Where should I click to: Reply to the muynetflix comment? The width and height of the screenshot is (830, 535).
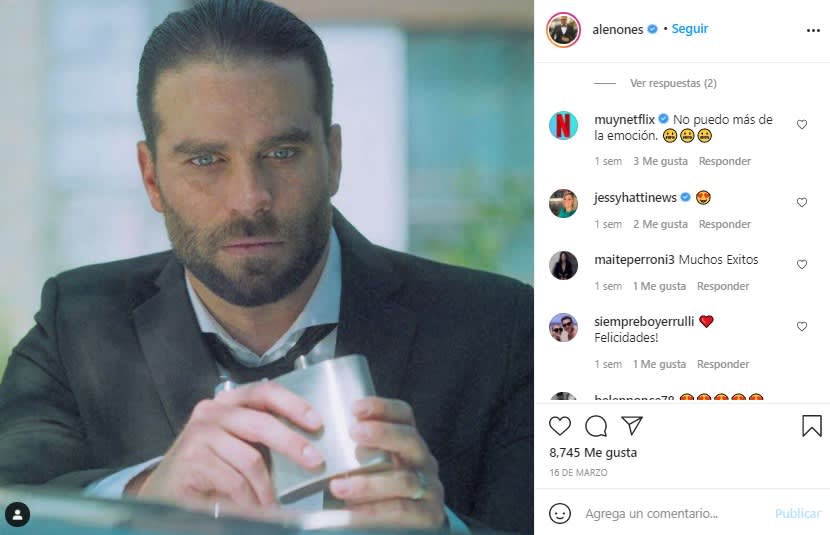(724, 161)
